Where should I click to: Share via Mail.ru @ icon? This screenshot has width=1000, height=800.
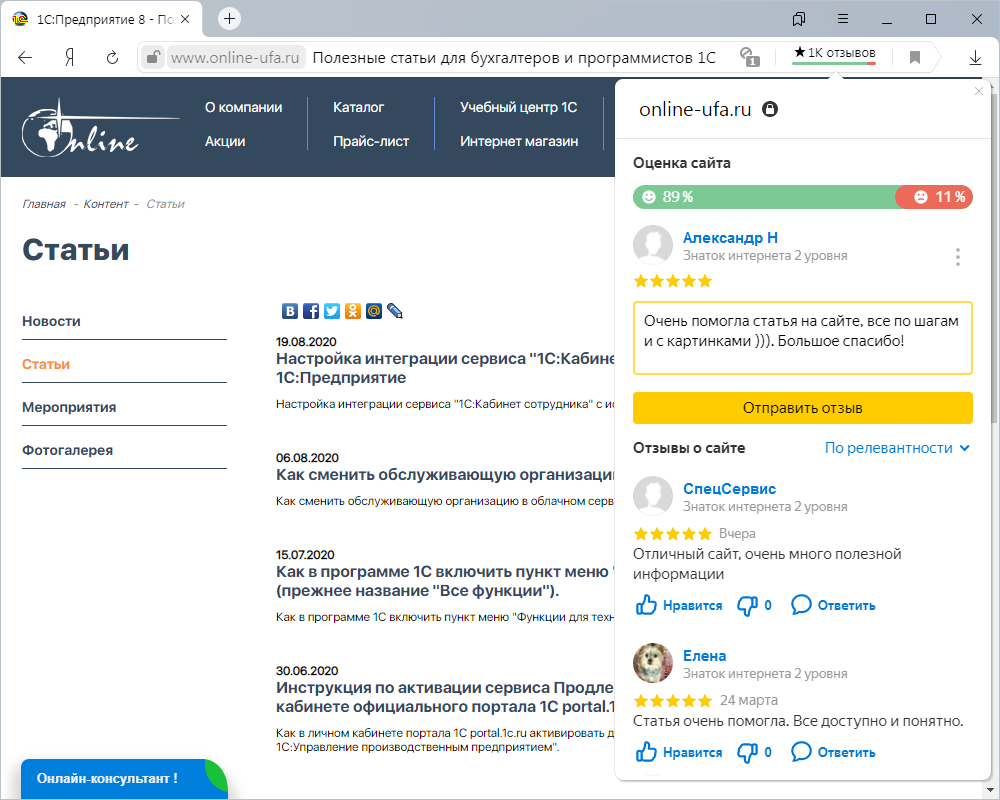374,311
